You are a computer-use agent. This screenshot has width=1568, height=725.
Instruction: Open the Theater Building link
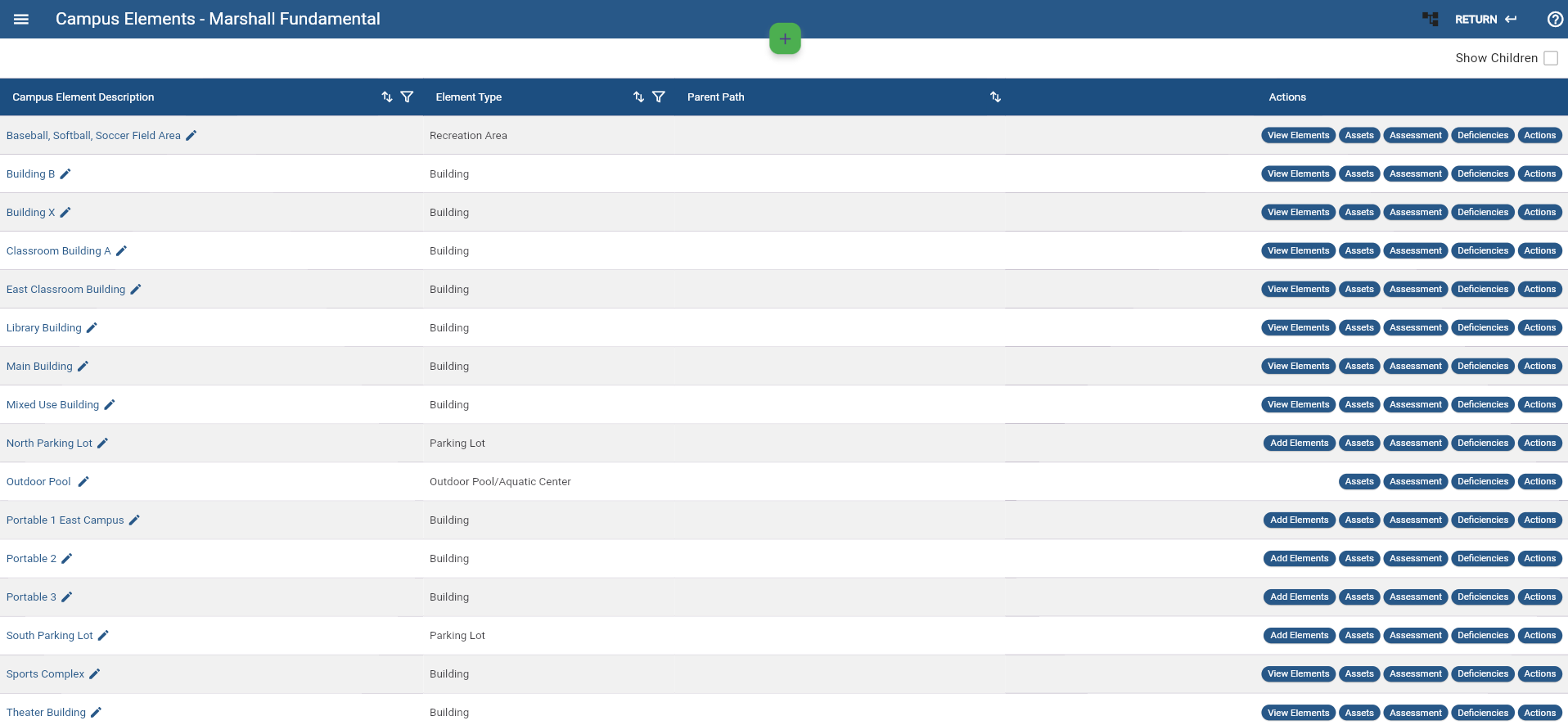coord(46,712)
